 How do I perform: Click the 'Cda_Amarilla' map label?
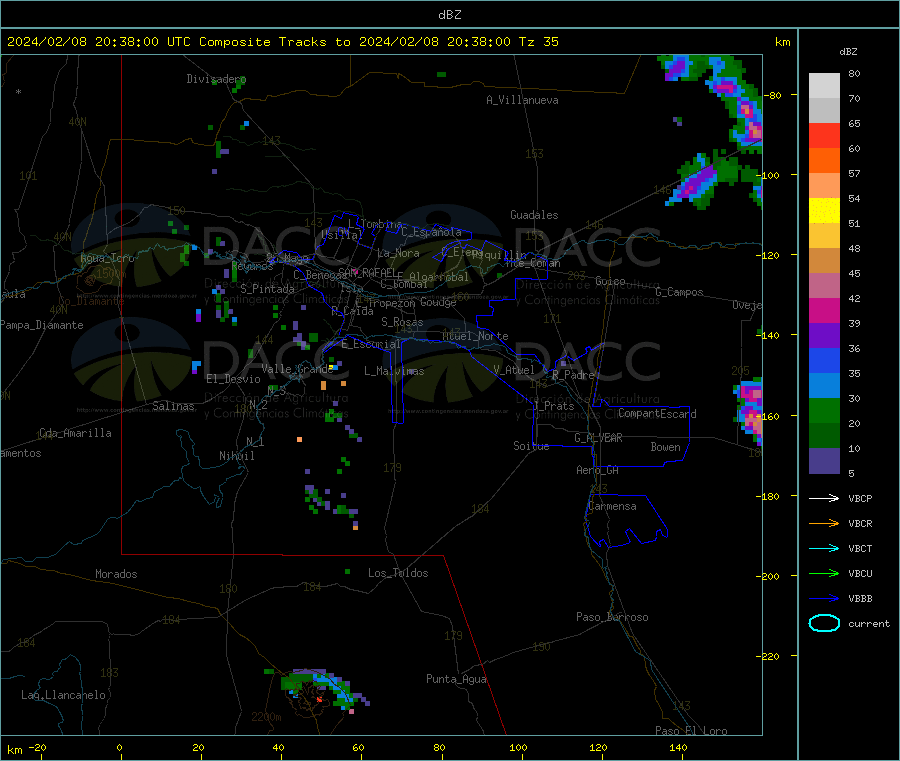(75, 433)
